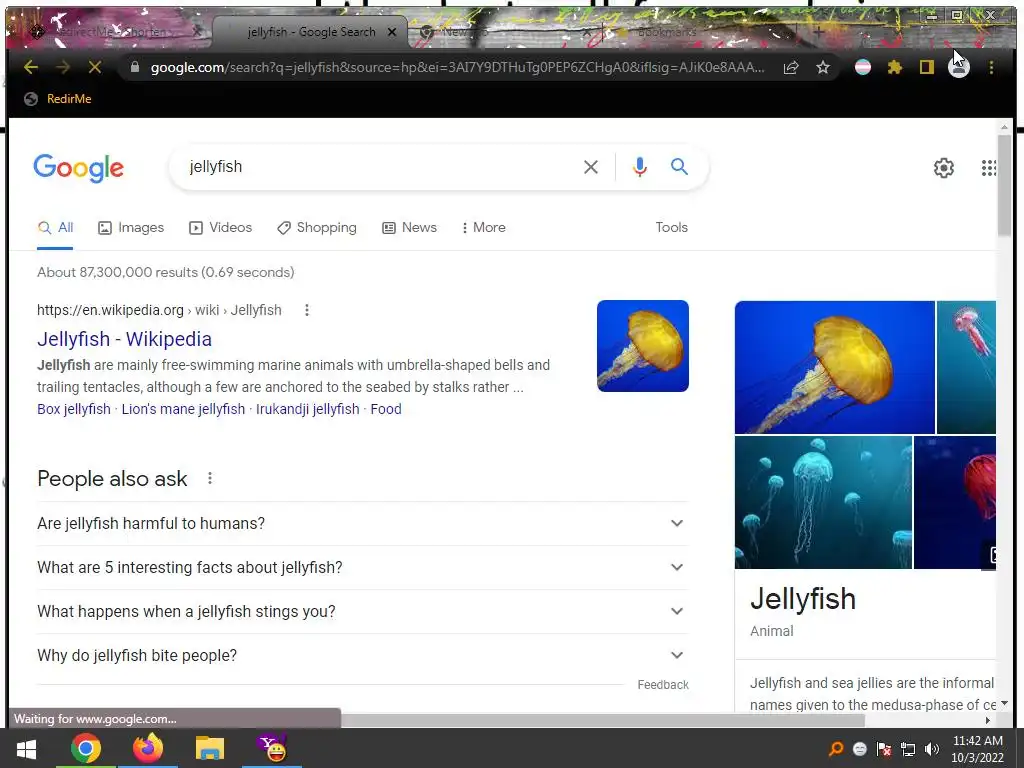The width and height of the screenshot is (1024, 768).
Task: Open File Explorer from the taskbar
Action: coord(209,748)
